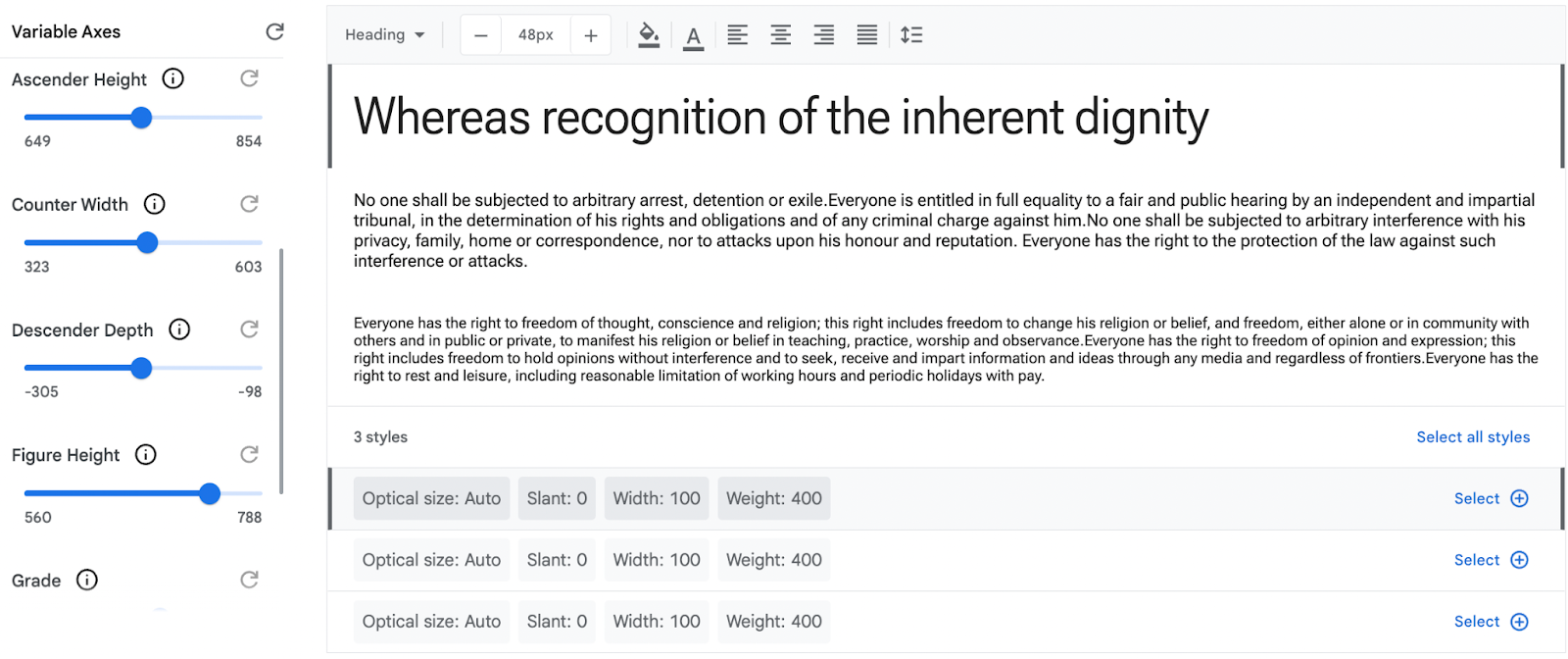This screenshot has height=659, width=1568.
Task: Decrease the font size with minus
Action: click(x=481, y=35)
